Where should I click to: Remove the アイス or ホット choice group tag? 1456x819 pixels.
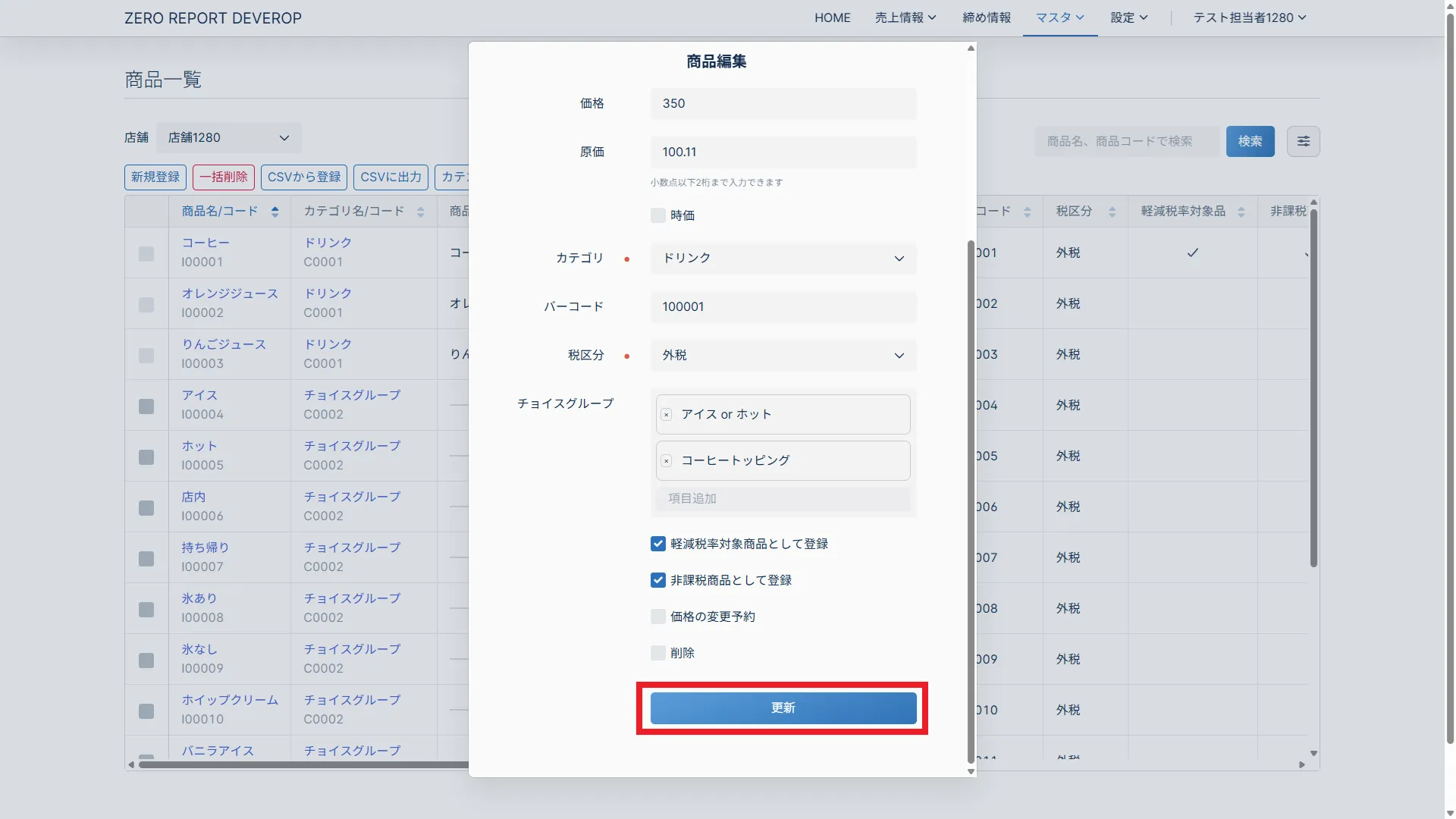[x=667, y=415]
